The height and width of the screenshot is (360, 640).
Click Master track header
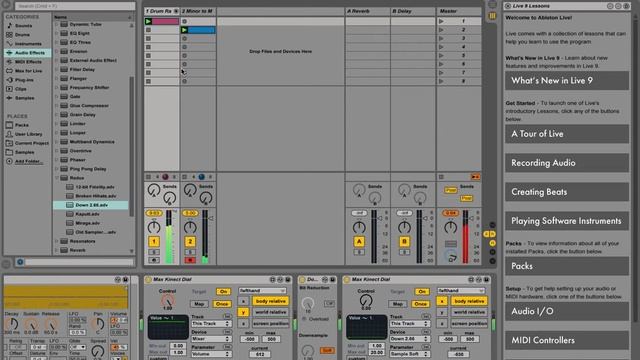point(459,11)
